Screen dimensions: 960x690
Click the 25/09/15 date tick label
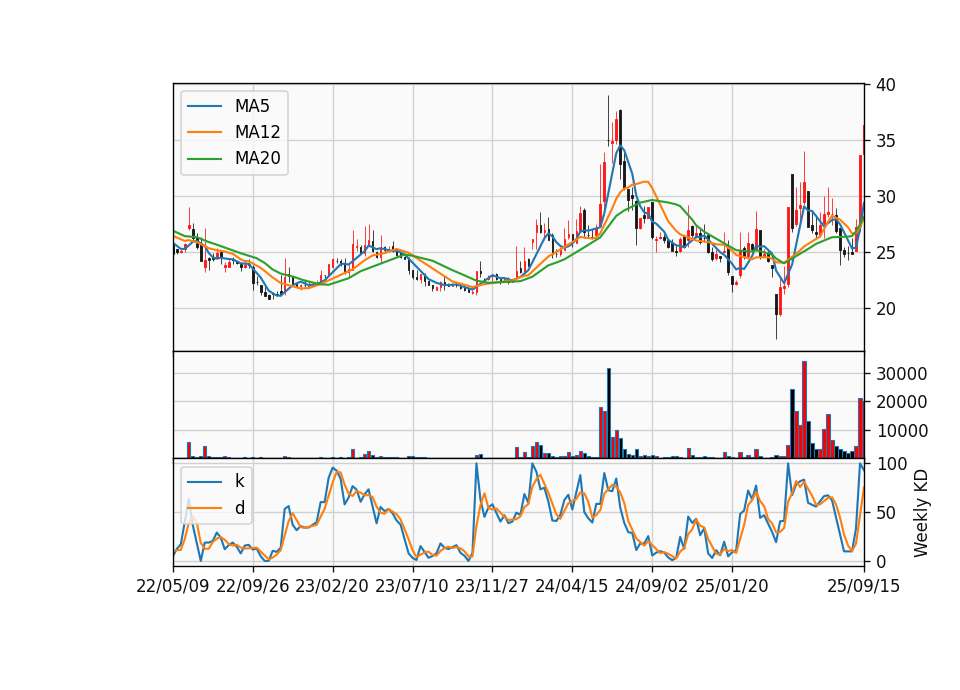pyautogui.click(x=864, y=586)
